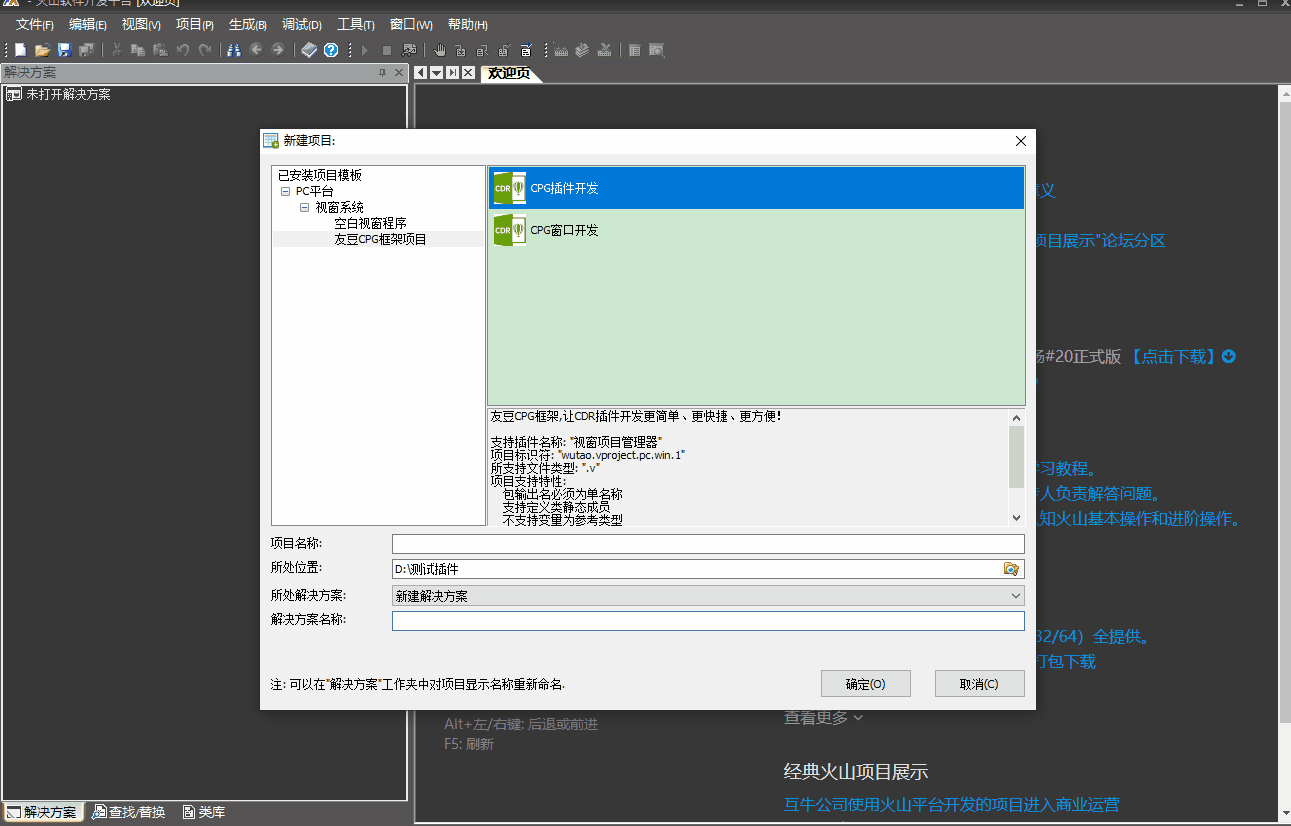Collapse the PC平台 tree node
The height and width of the screenshot is (826, 1291).
(x=286, y=191)
